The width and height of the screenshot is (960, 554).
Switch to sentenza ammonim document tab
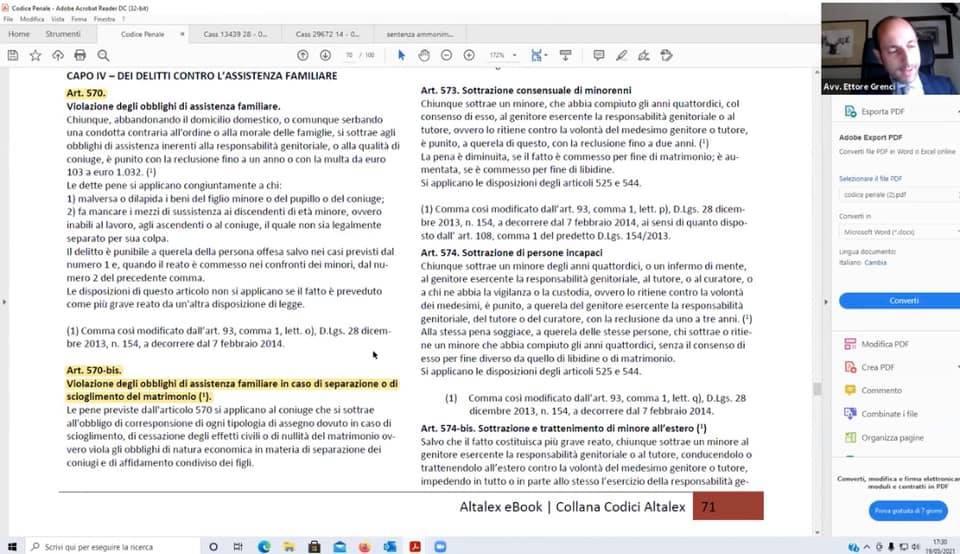click(420, 34)
